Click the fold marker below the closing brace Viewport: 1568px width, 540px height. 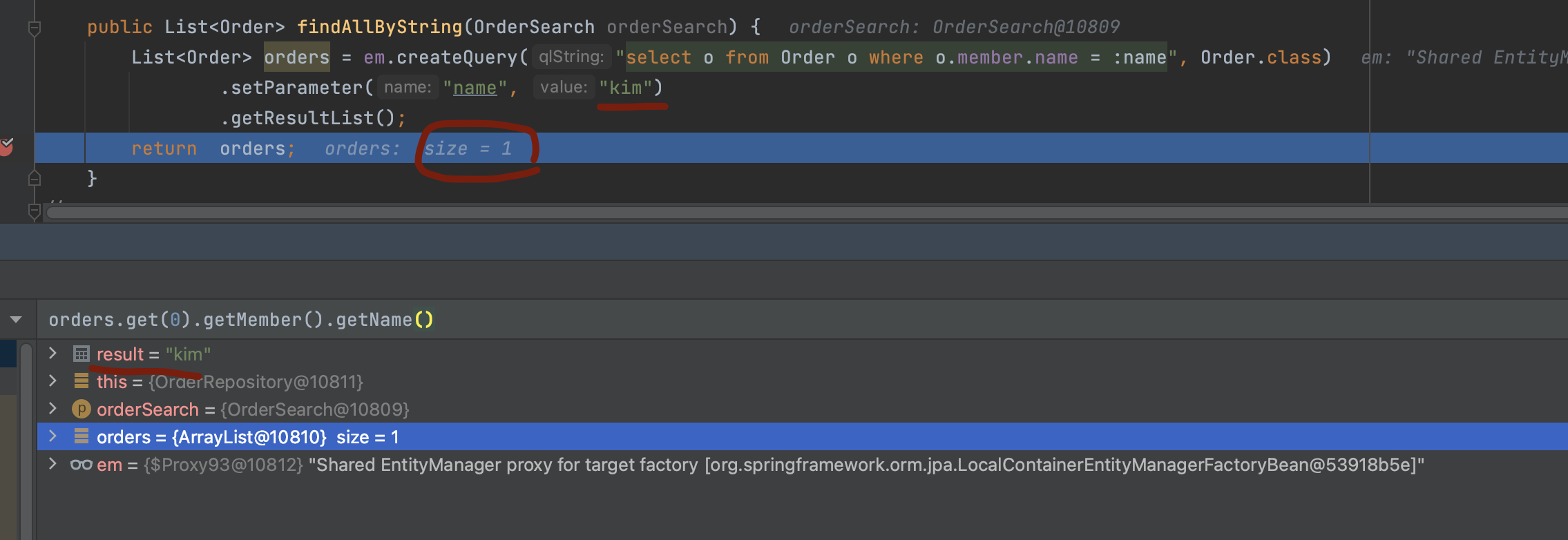tap(35, 211)
